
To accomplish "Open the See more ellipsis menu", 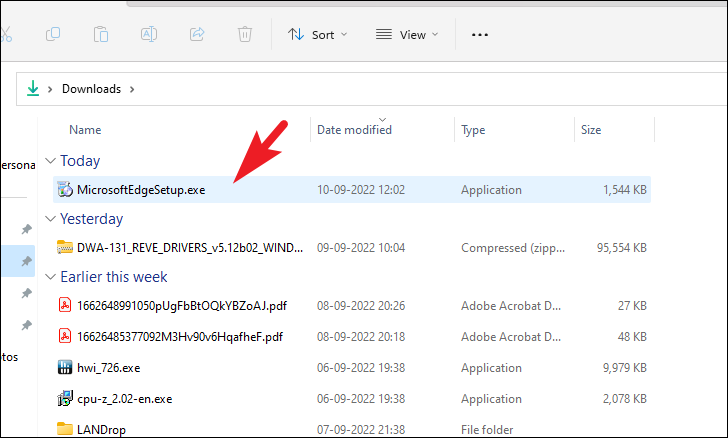I will coord(480,35).
